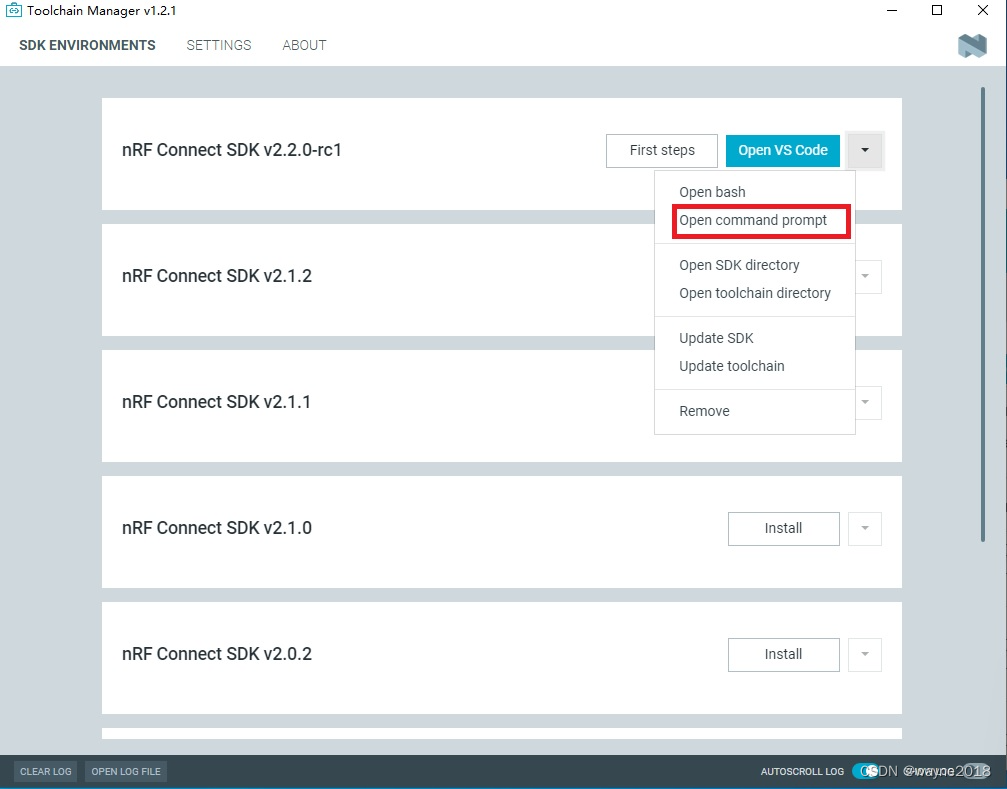Click the CLEAR LOG button
The image size is (1007, 789).
(x=46, y=772)
